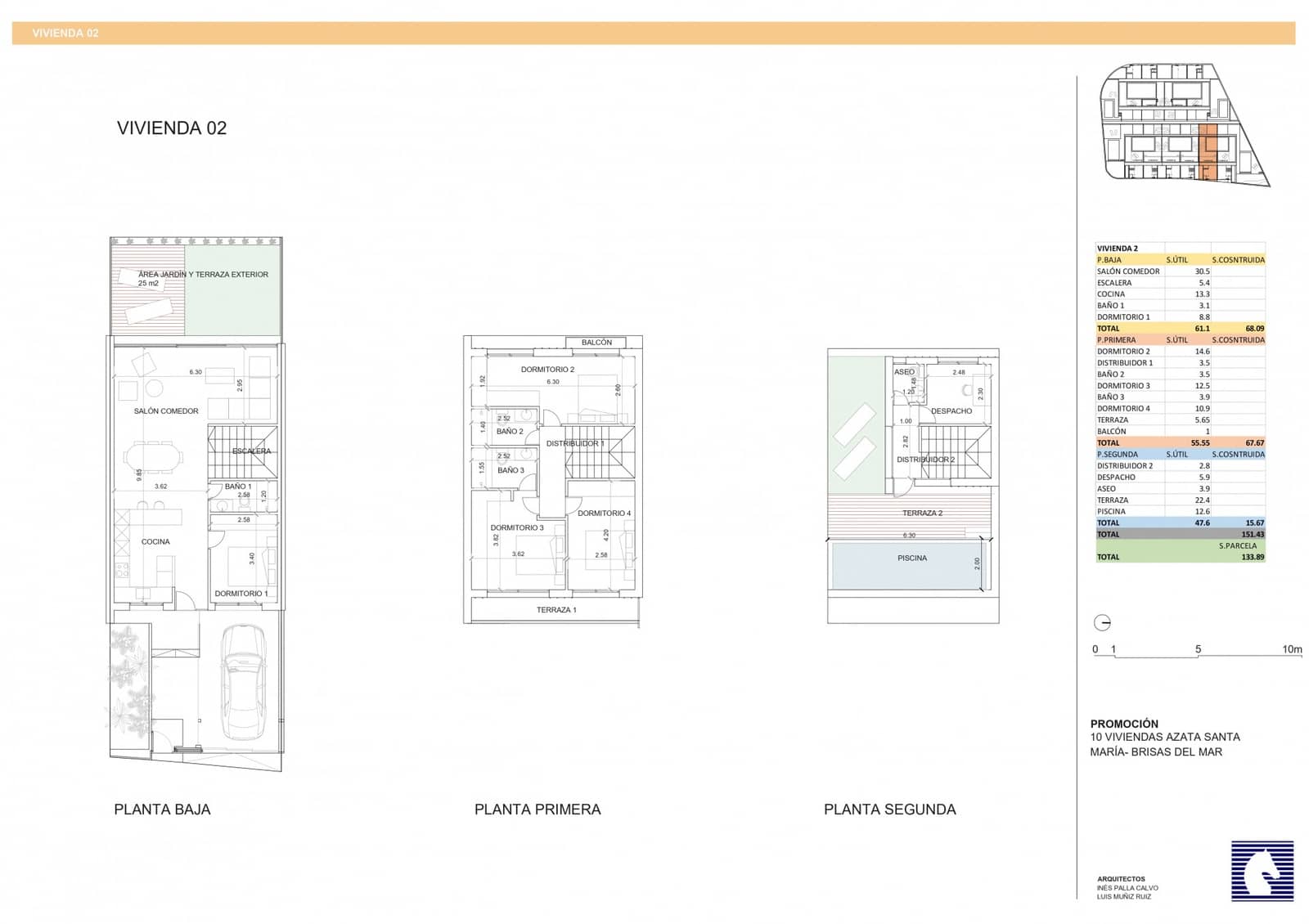Click the scale bar at 5 mark

click(x=1198, y=650)
